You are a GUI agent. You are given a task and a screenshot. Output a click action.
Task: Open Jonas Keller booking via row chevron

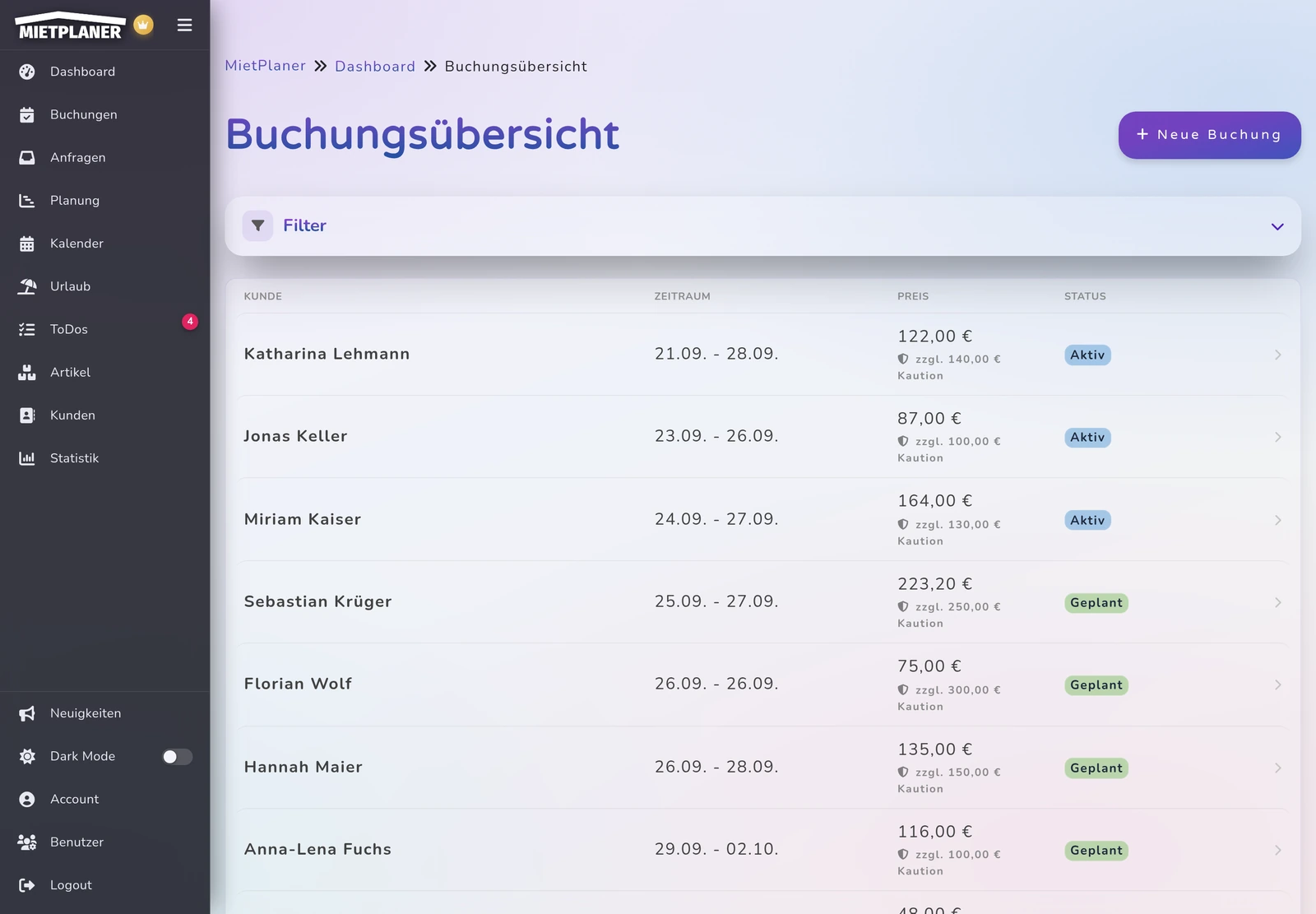point(1278,437)
